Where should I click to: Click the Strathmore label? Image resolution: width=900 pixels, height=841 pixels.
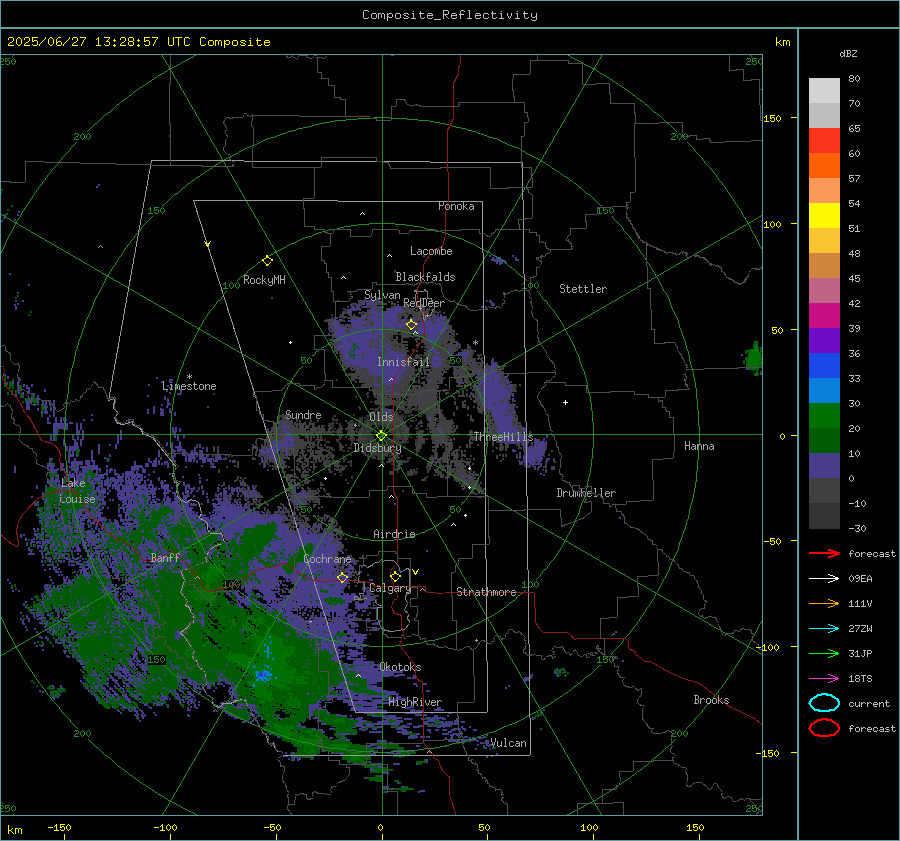tap(486, 592)
